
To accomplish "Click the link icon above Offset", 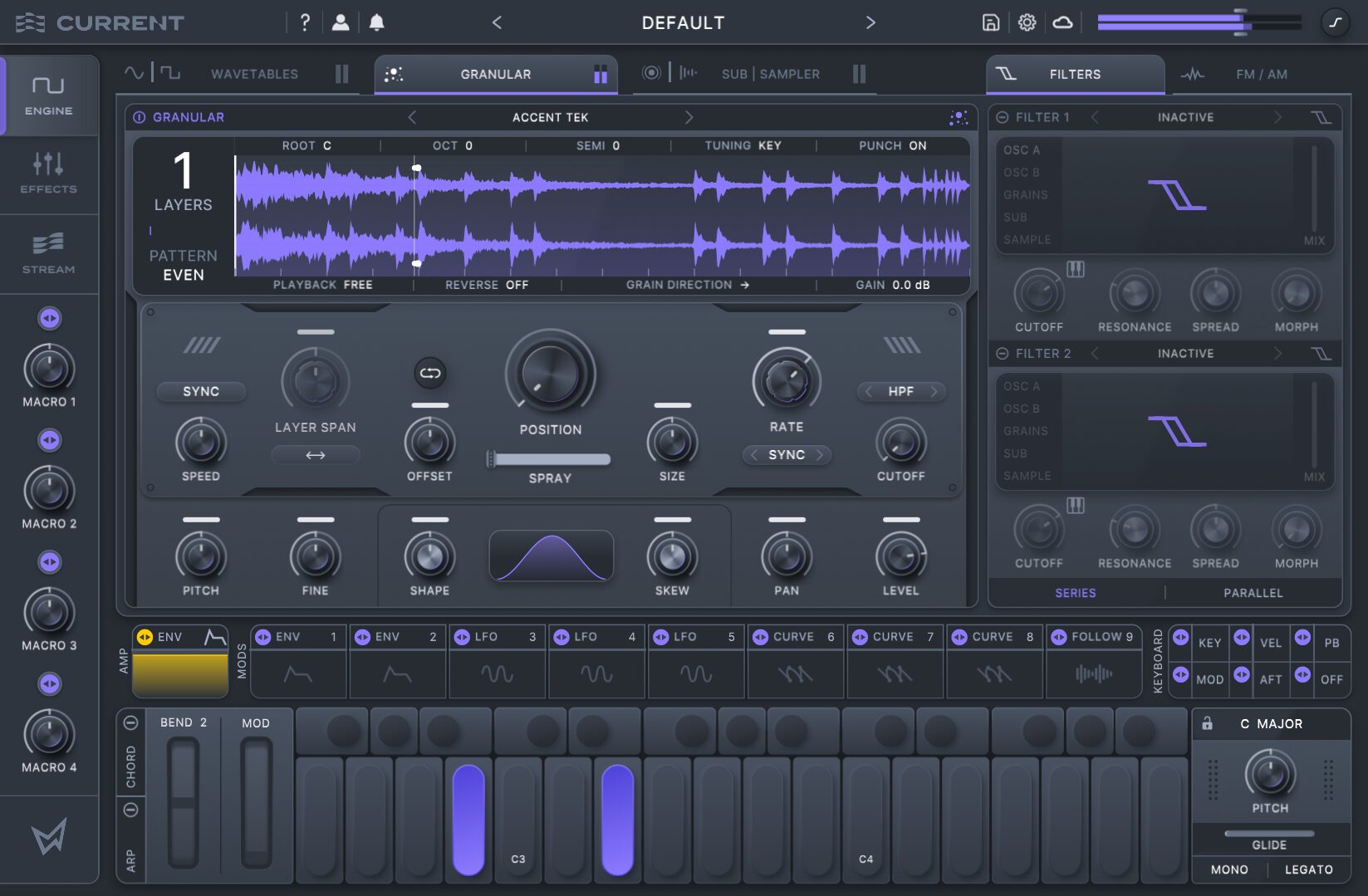I will click(x=429, y=373).
